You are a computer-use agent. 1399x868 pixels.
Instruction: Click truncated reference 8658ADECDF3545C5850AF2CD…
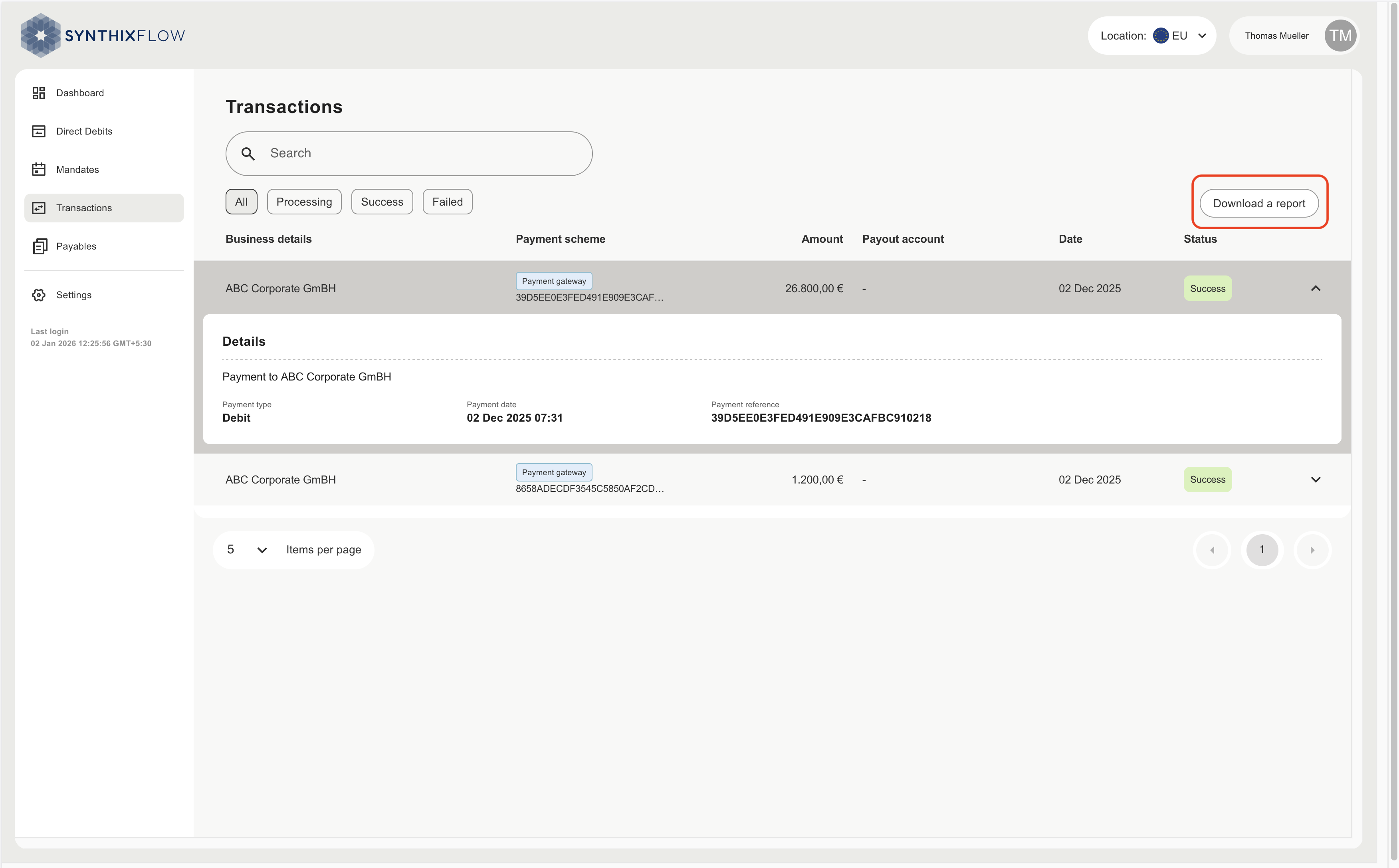pyautogui.click(x=589, y=489)
